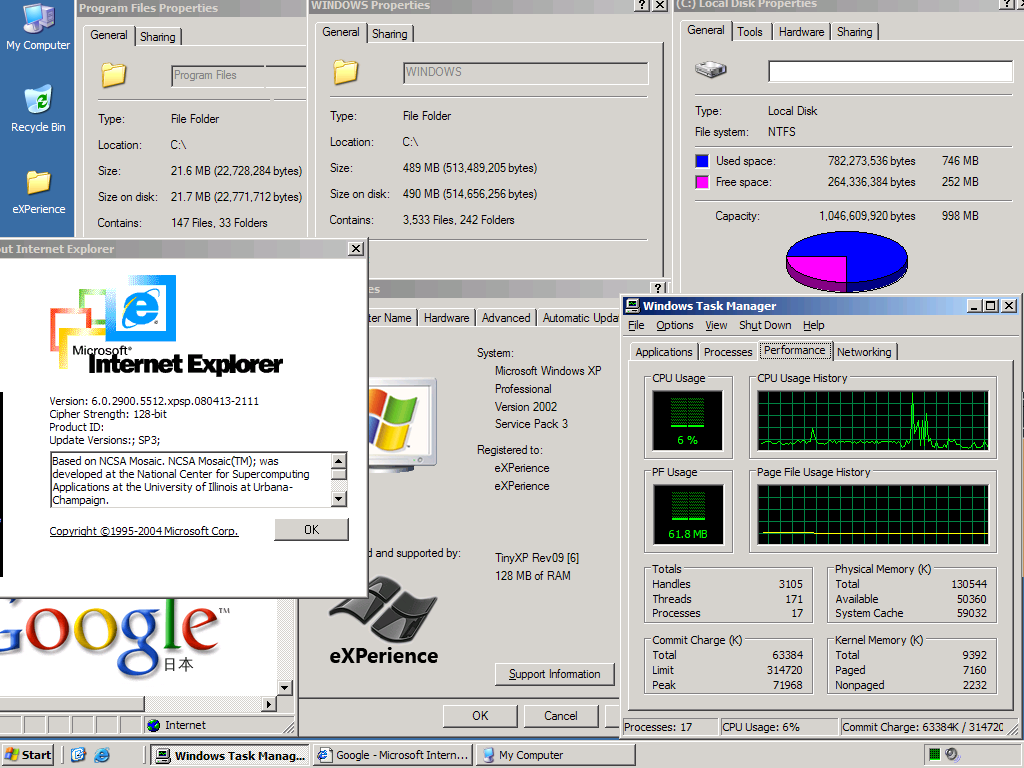Click the disk drive icon in Local Disk Properties
The image size is (1024, 768).
tap(710, 69)
